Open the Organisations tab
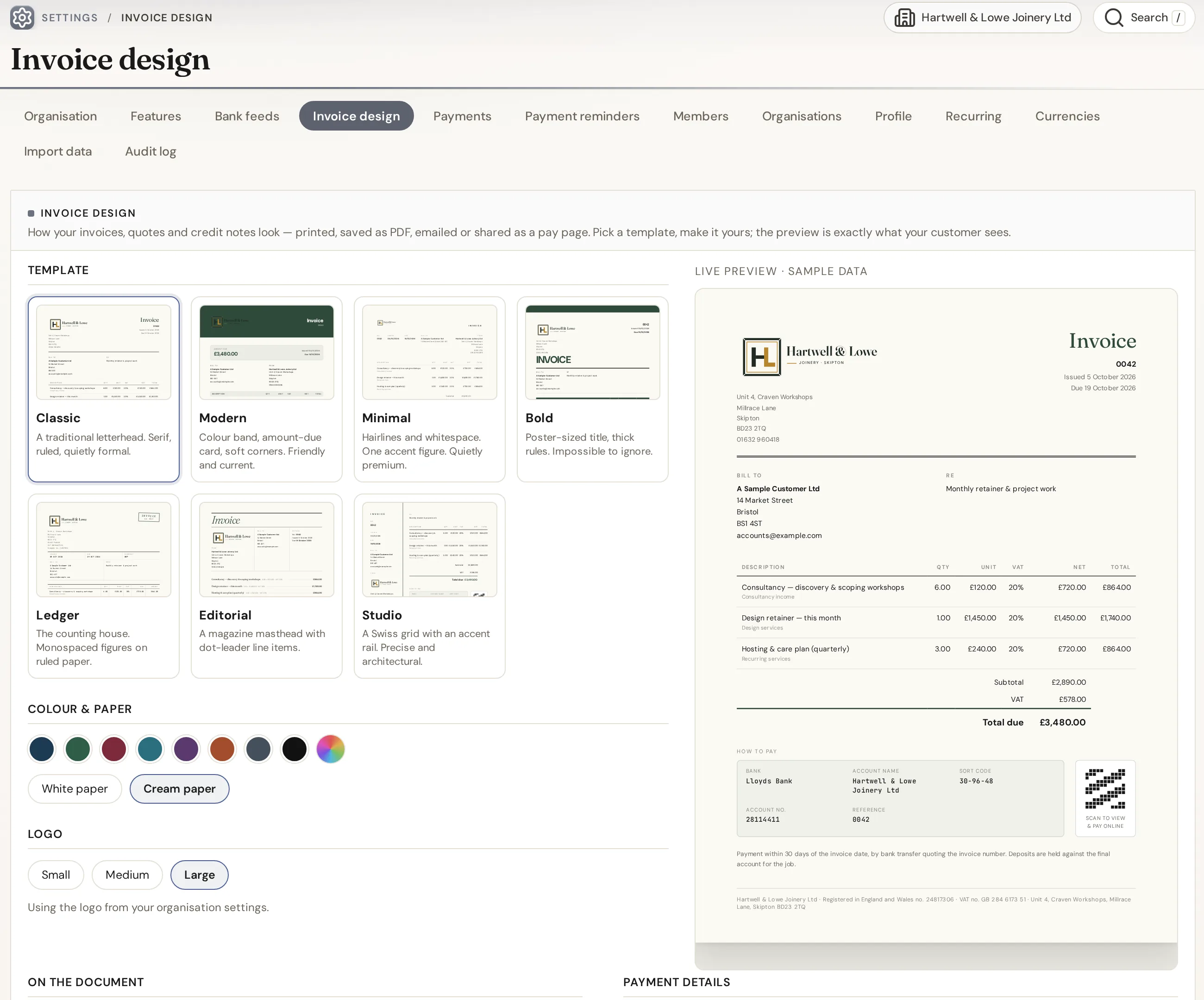This screenshot has height=1000, width=1204. pos(802,116)
